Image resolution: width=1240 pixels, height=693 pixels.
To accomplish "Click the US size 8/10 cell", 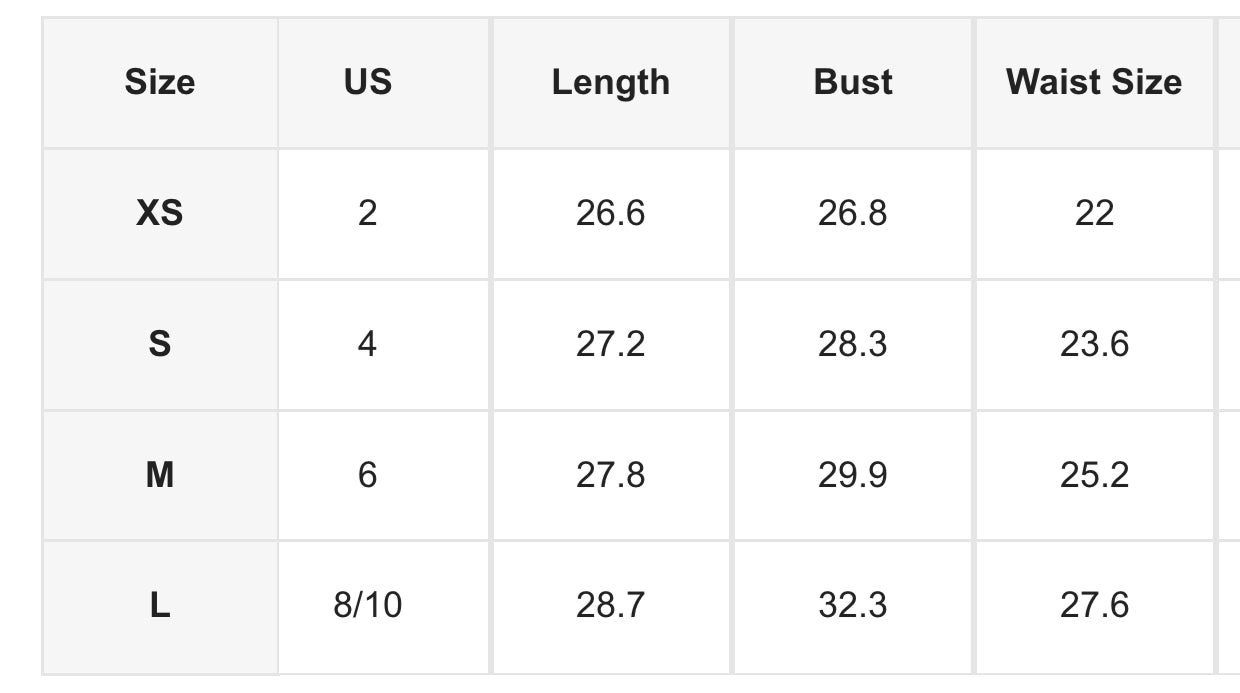I will click(x=368, y=606).
